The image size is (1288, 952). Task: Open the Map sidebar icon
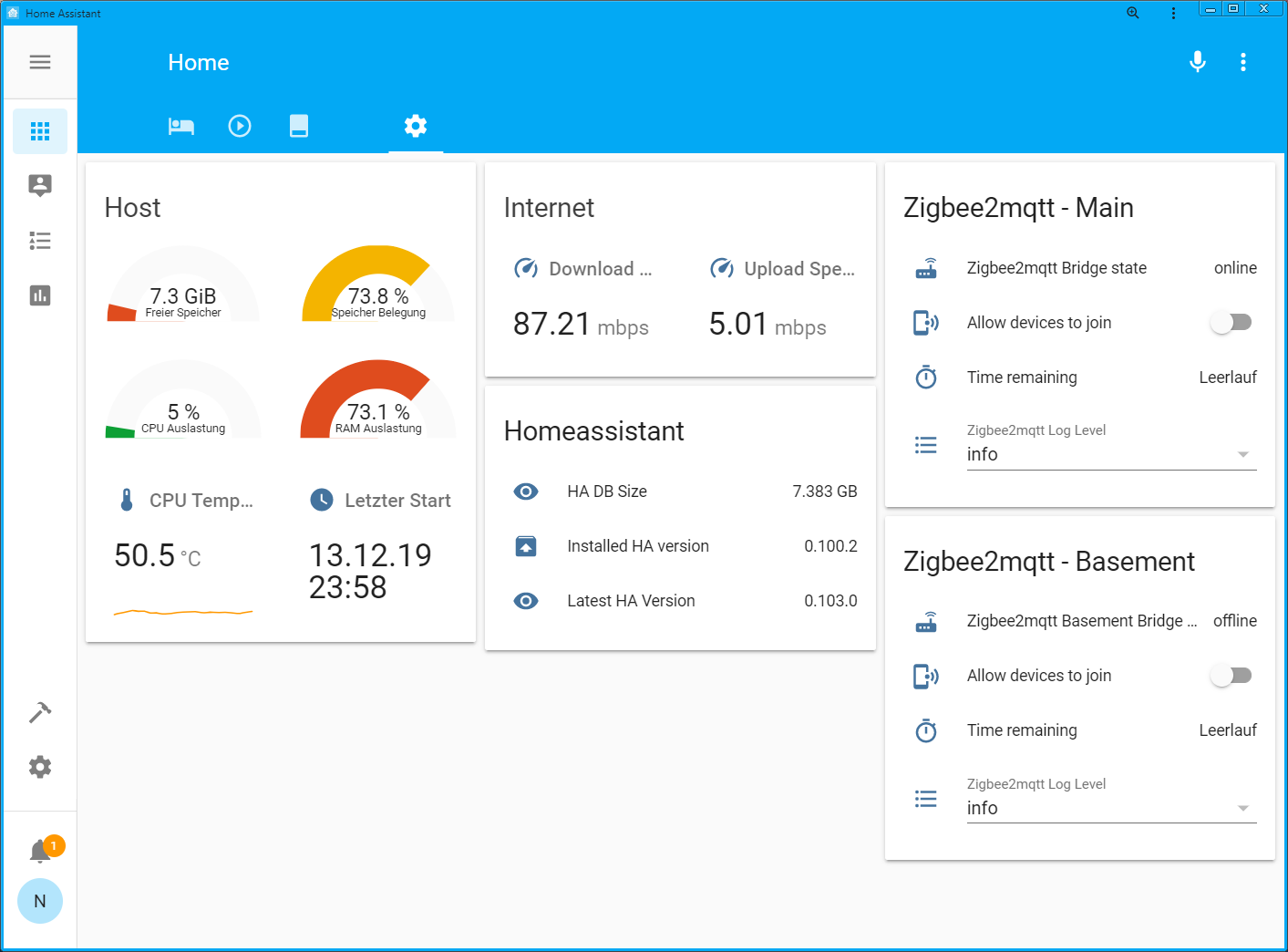click(x=40, y=186)
